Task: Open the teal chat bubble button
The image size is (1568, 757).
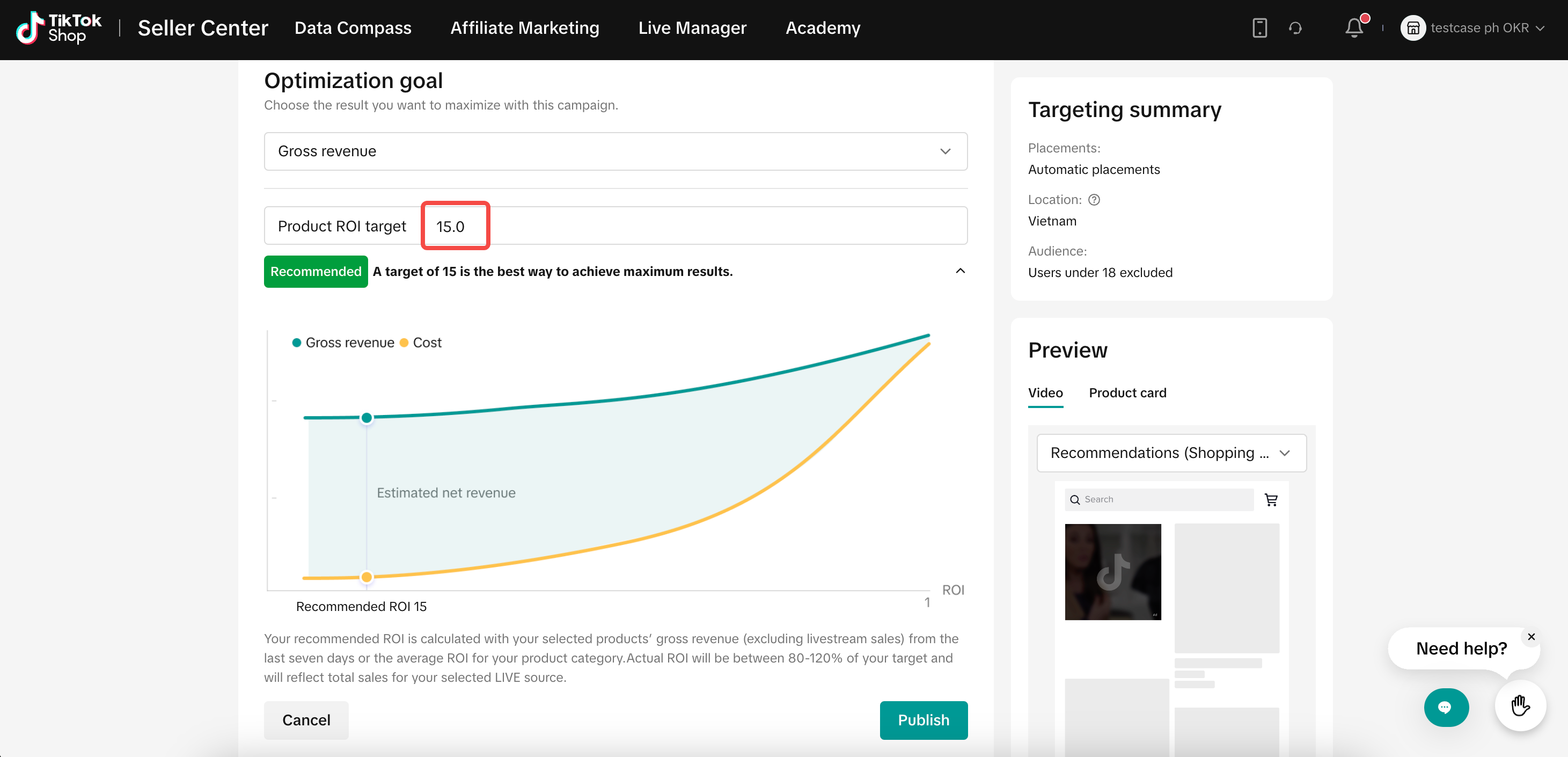Action: [x=1446, y=707]
